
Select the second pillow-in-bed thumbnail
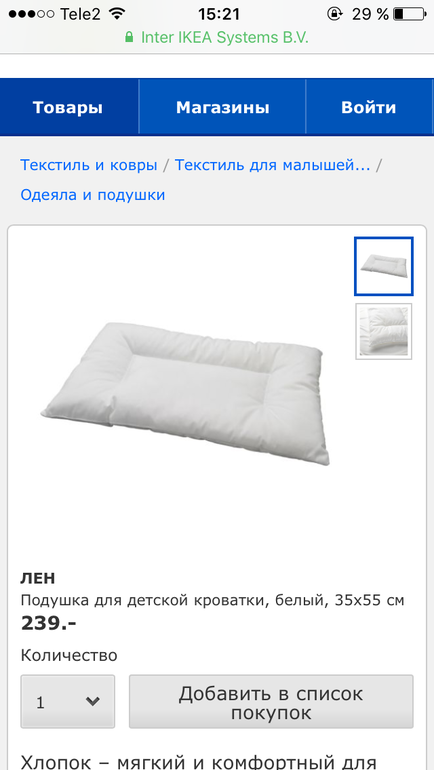click(x=384, y=331)
